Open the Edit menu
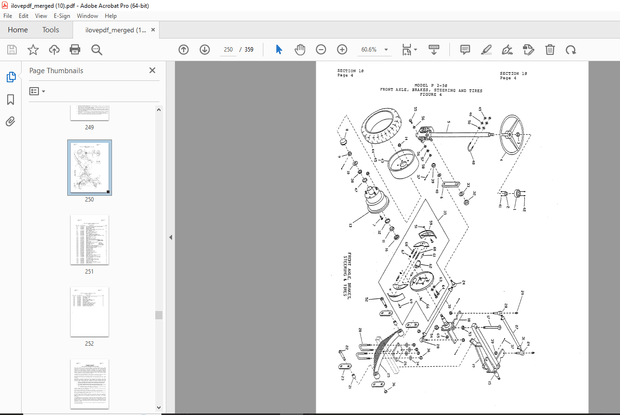 pos(23,16)
